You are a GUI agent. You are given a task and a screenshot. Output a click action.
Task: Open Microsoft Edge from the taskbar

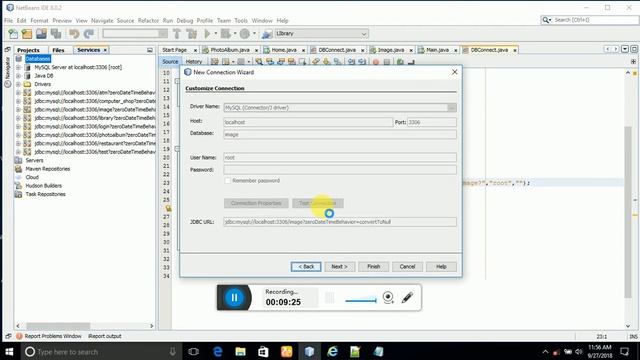tap(218, 351)
